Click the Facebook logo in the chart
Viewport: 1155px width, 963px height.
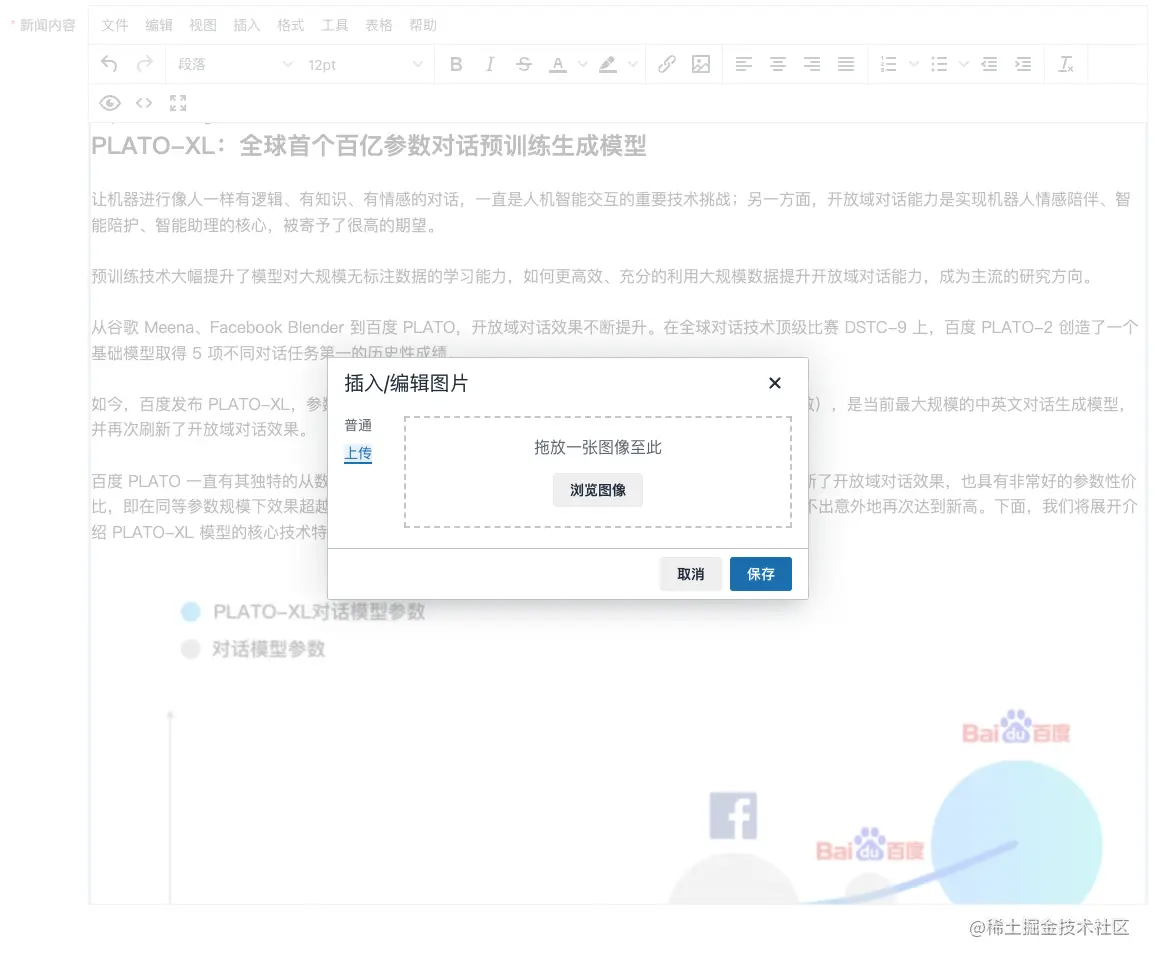[733, 816]
